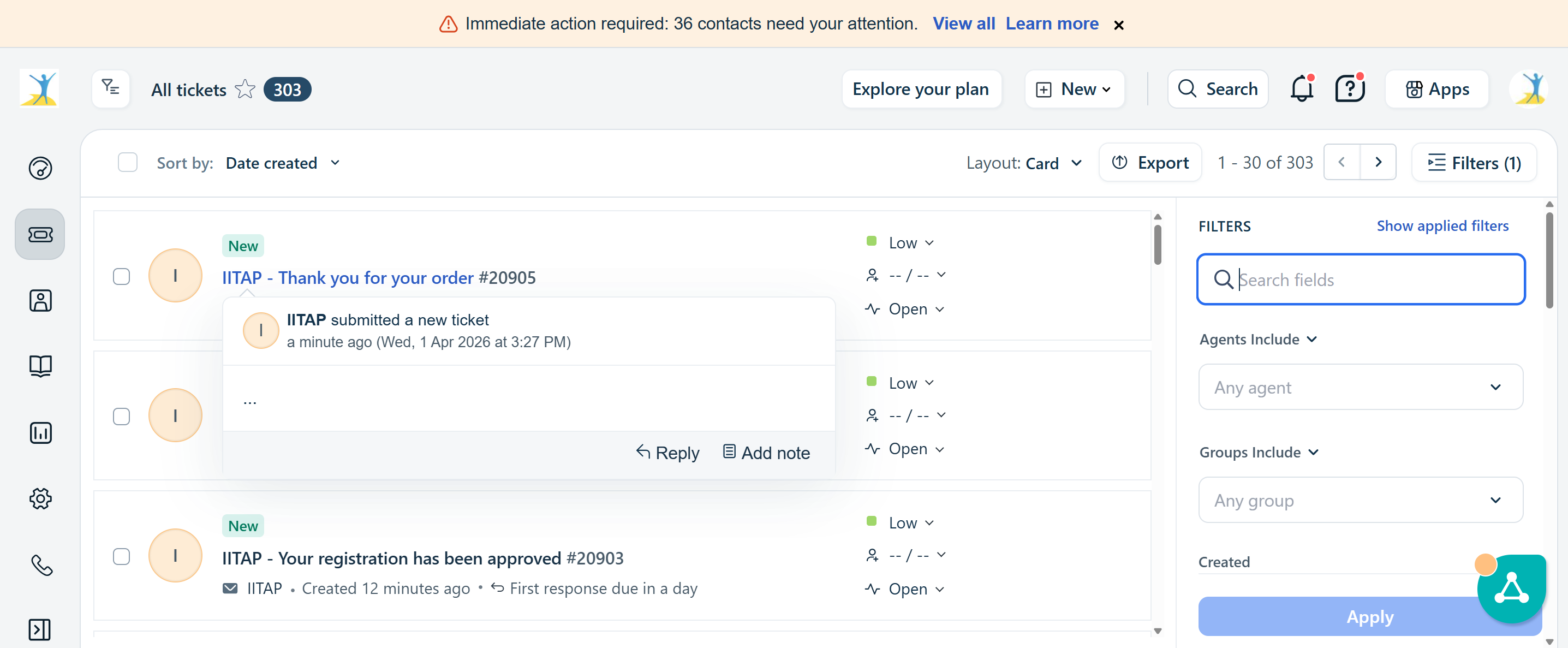Expand sidebar with the collapse panel icon

[x=39, y=630]
